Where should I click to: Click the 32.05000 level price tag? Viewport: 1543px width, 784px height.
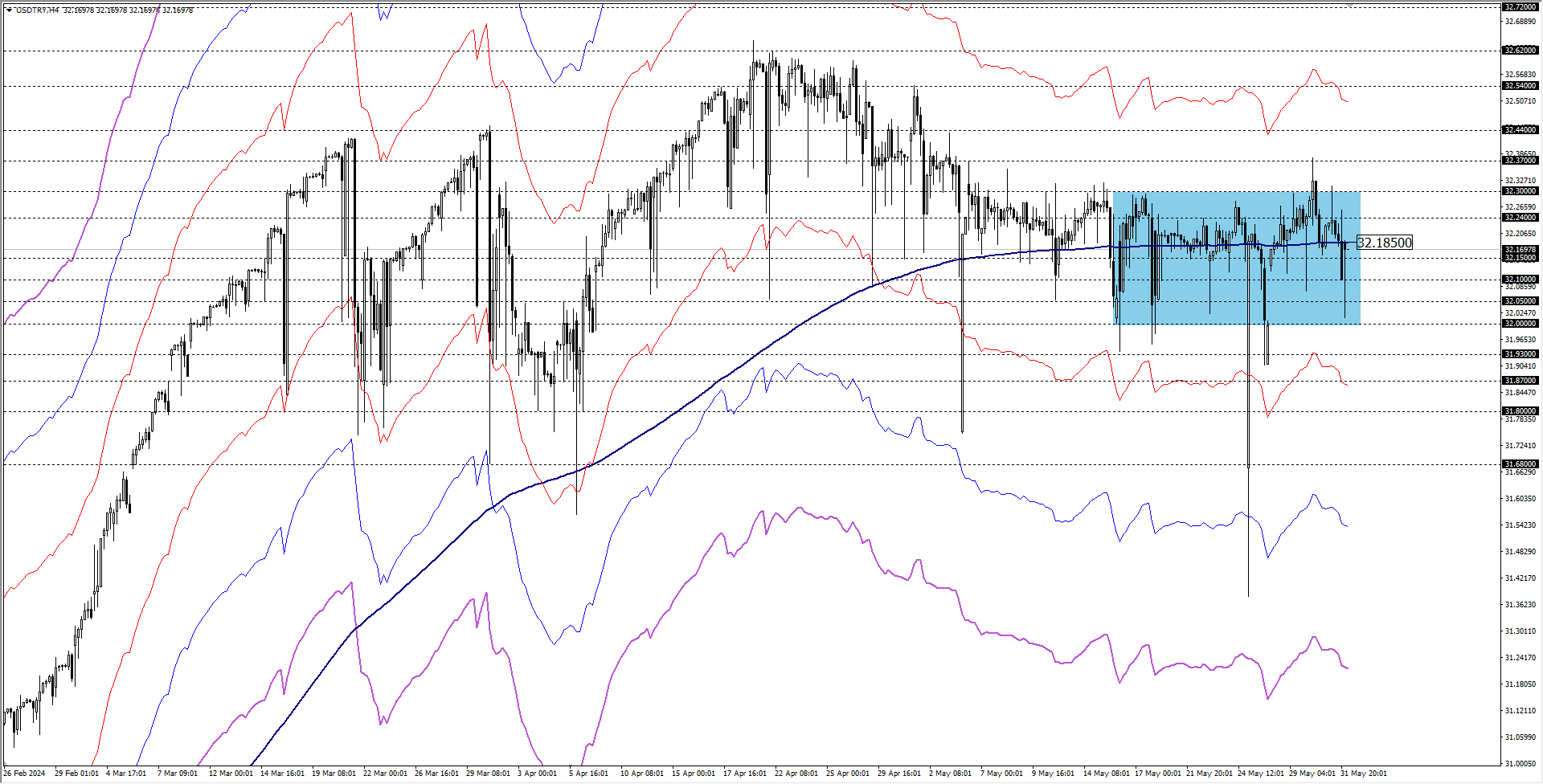(x=1520, y=301)
